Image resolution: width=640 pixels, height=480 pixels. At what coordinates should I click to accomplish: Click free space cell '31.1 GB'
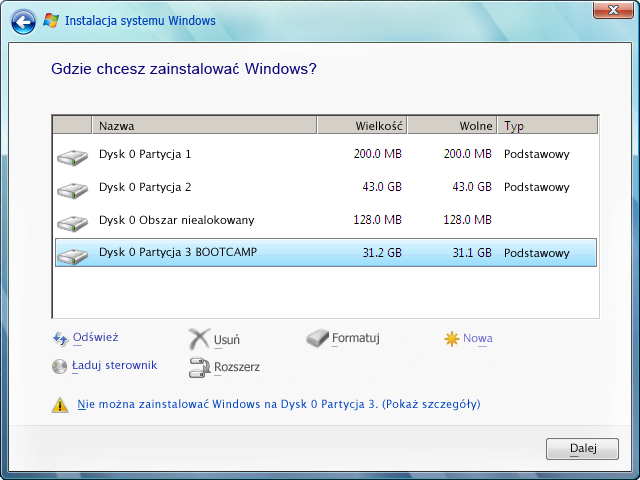click(472, 253)
